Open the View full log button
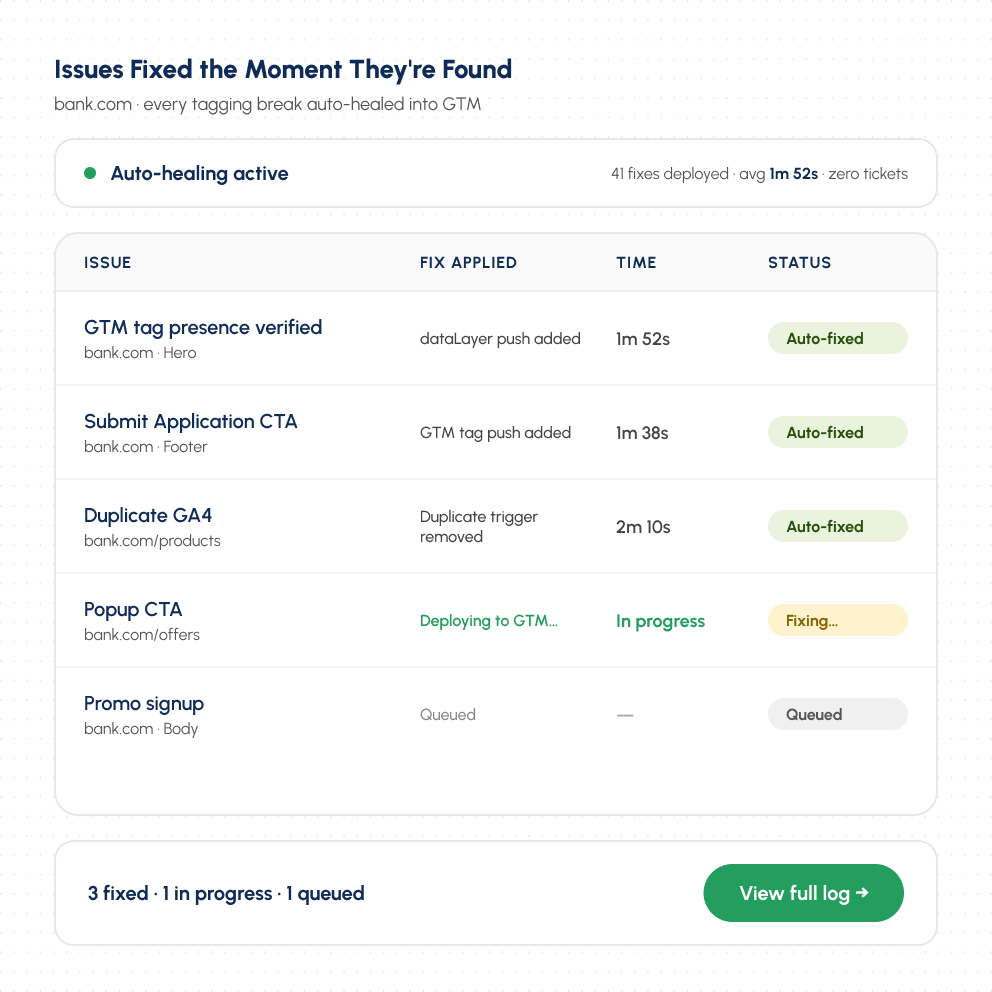Screen dimensions: 992x992 (x=803, y=893)
